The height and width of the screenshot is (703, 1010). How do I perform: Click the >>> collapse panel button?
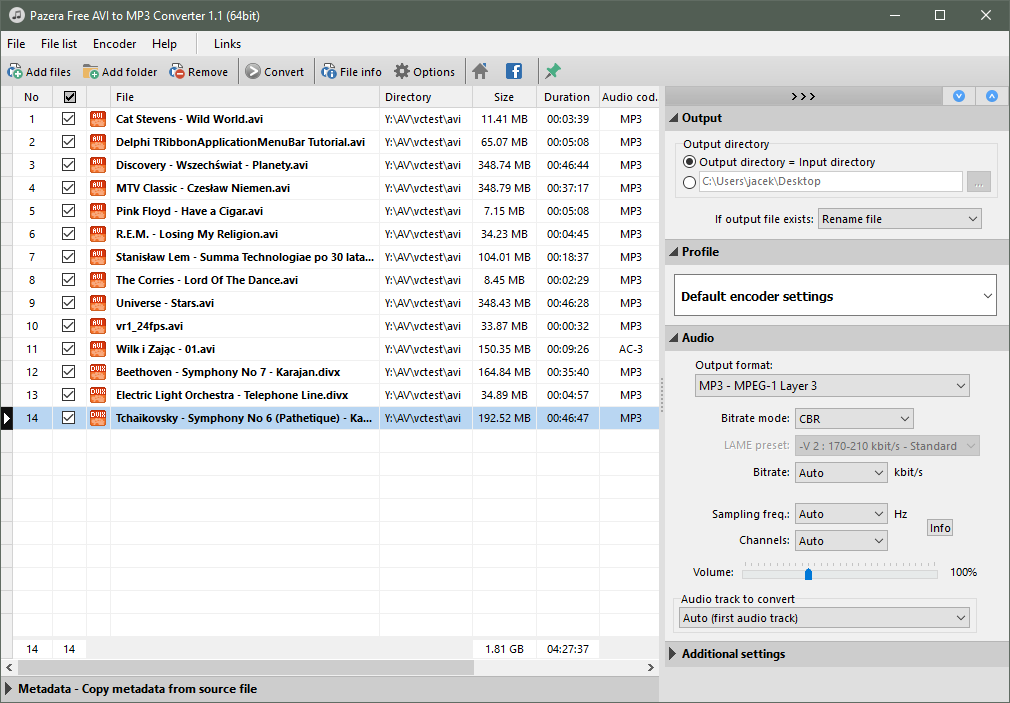[x=803, y=96]
